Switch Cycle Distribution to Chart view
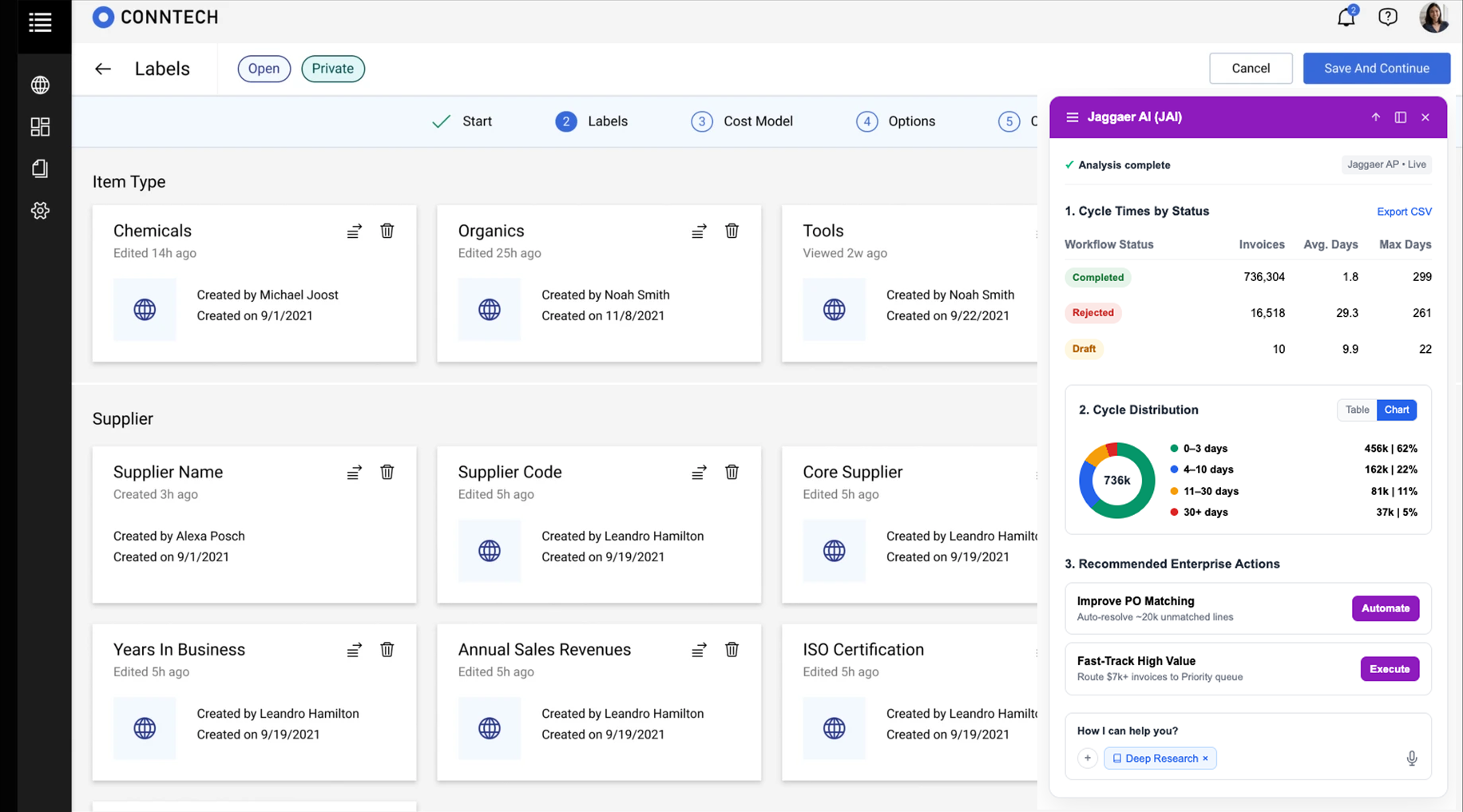1463x812 pixels. point(1397,410)
